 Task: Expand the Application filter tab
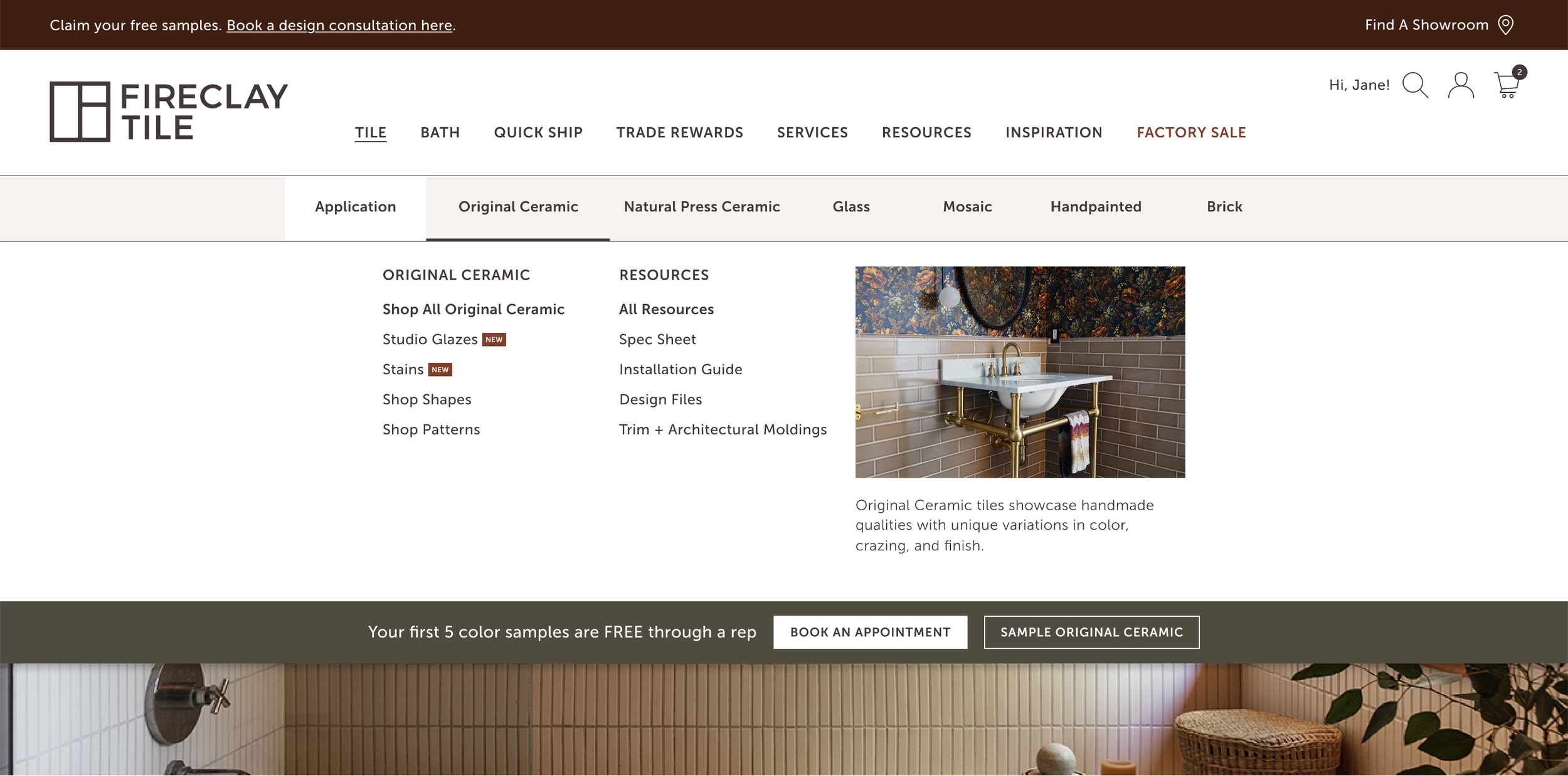[x=355, y=207]
